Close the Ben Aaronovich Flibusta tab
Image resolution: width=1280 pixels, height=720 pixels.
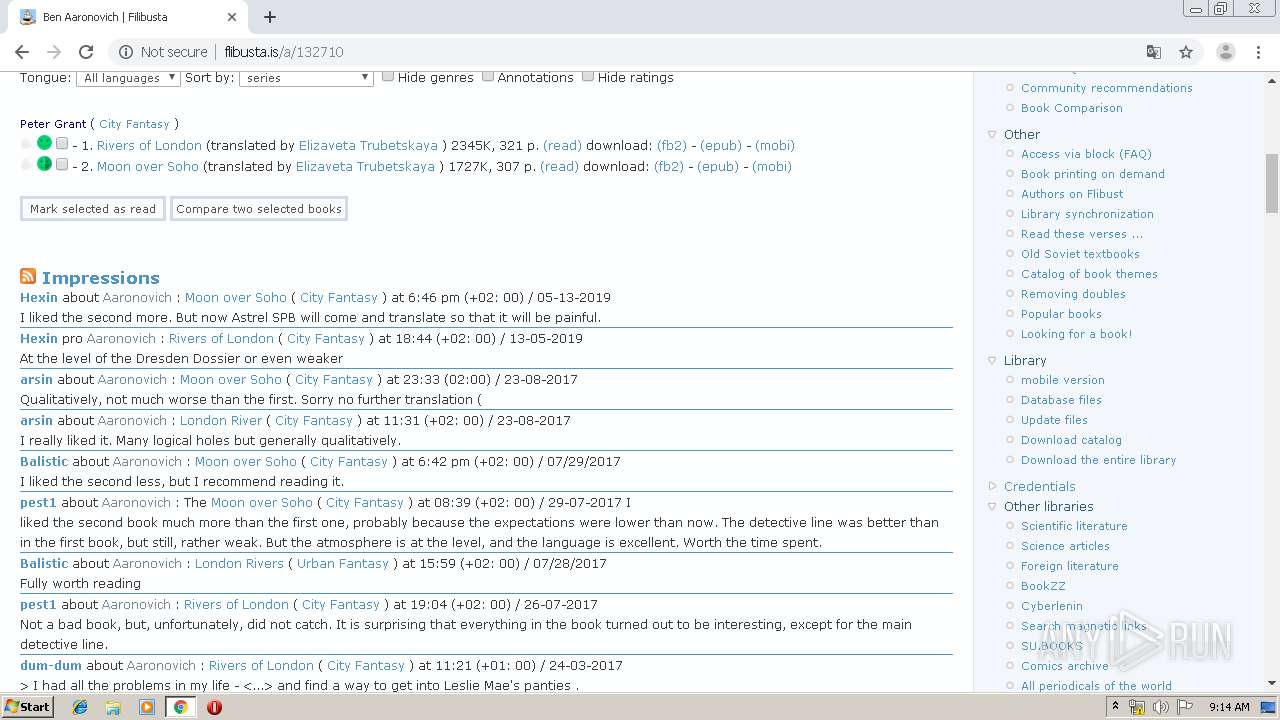click(x=232, y=17)
